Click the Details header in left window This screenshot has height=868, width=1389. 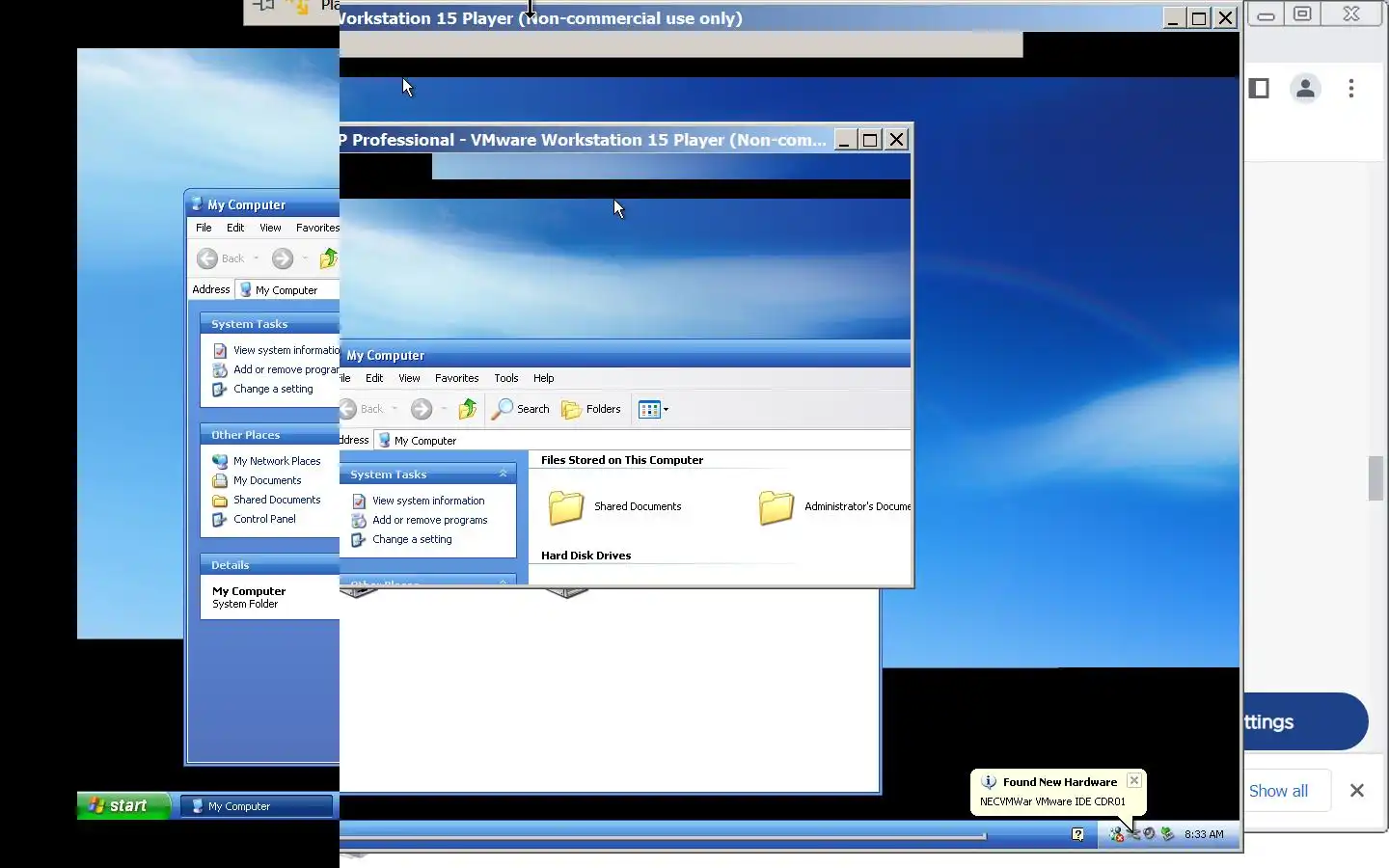tap(269, 565)
